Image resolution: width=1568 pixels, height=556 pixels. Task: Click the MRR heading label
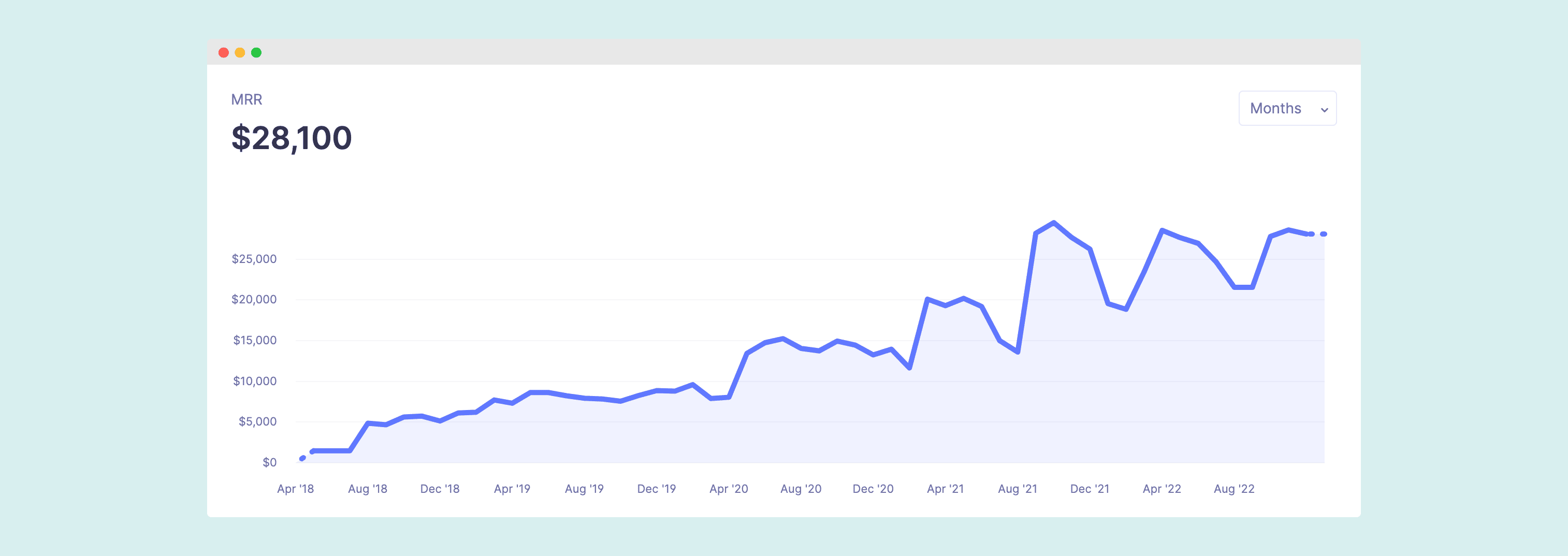[x=246, y=100]
